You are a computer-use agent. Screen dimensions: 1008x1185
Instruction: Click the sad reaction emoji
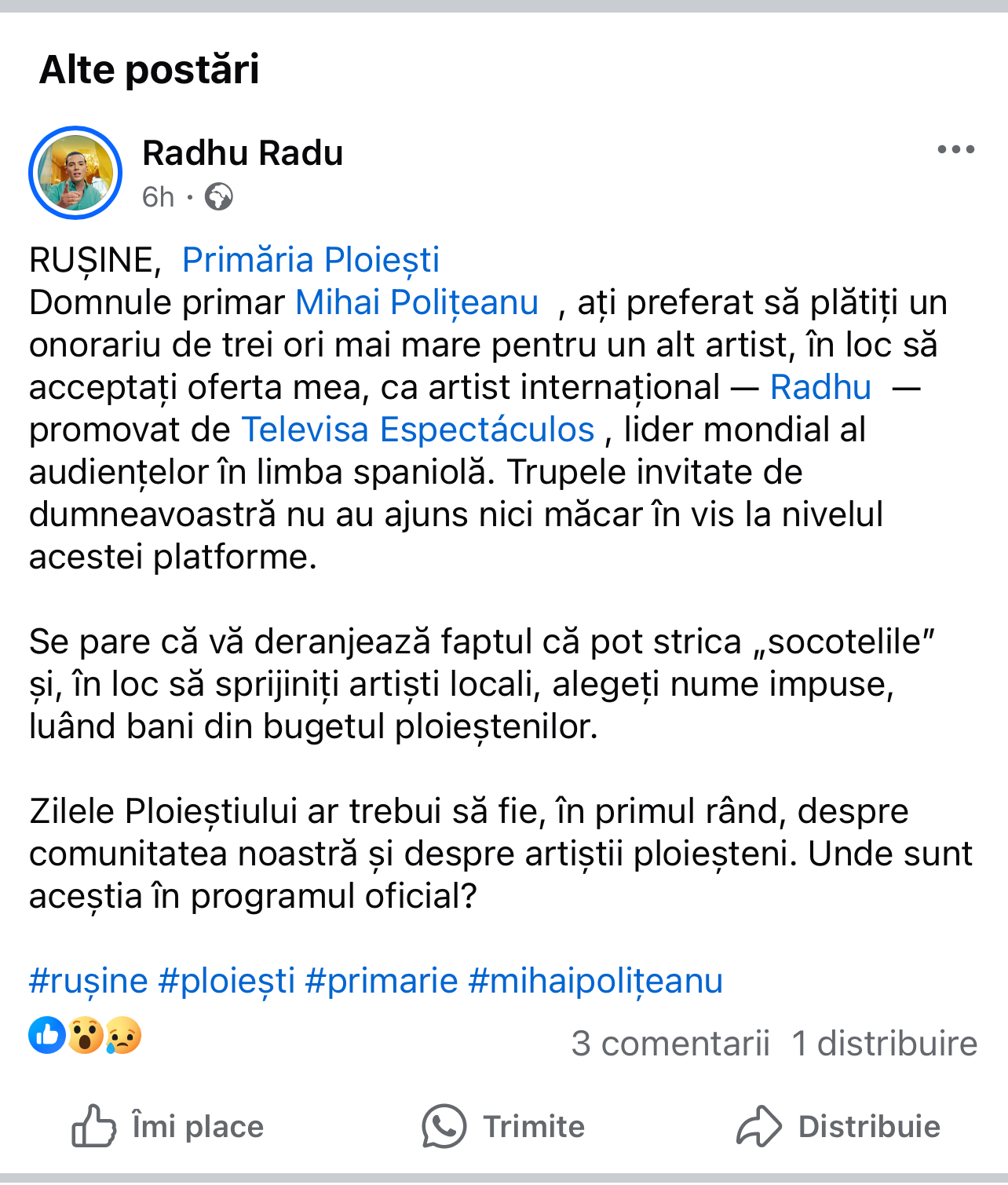(122, 1035)
